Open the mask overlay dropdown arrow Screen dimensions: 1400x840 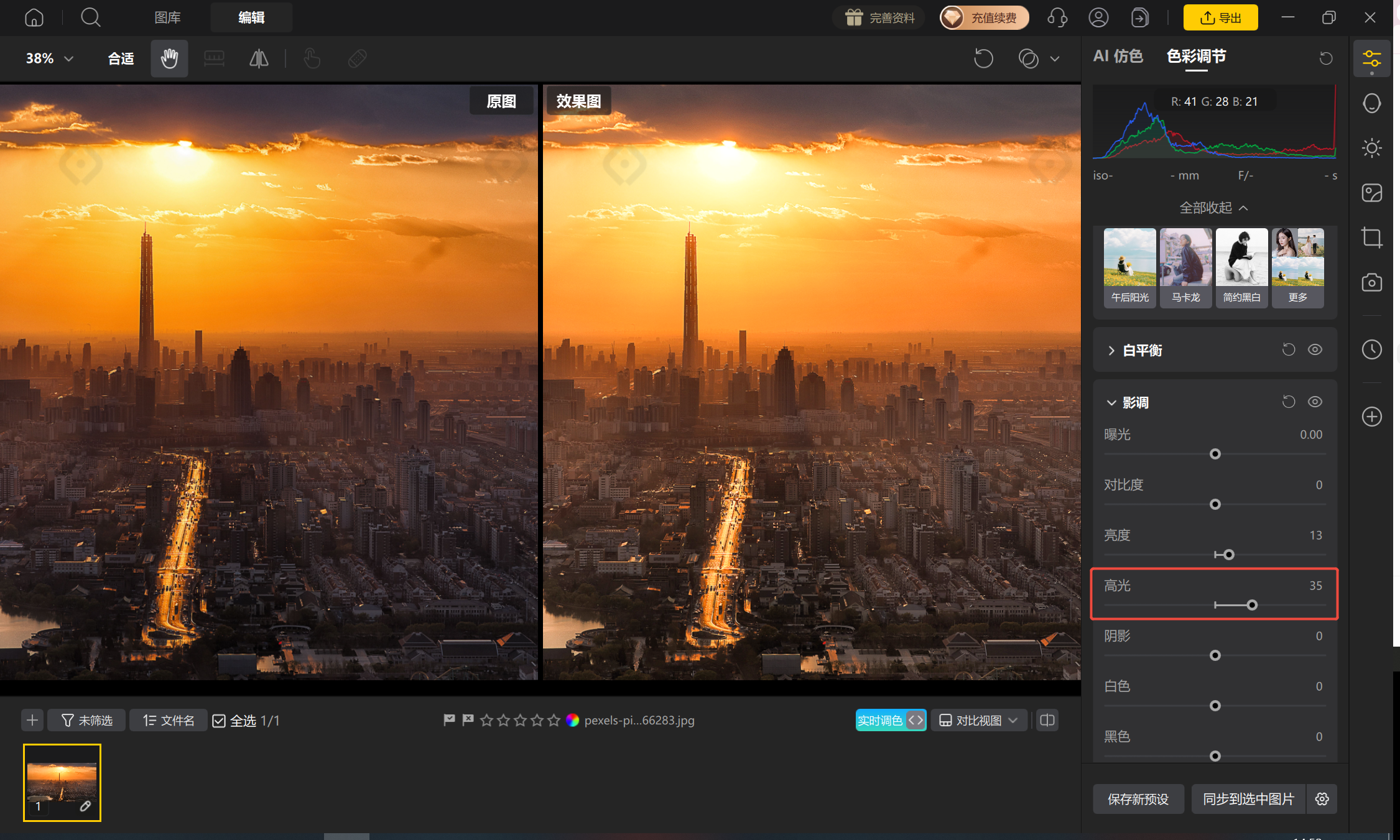(x=1055, y=59)
